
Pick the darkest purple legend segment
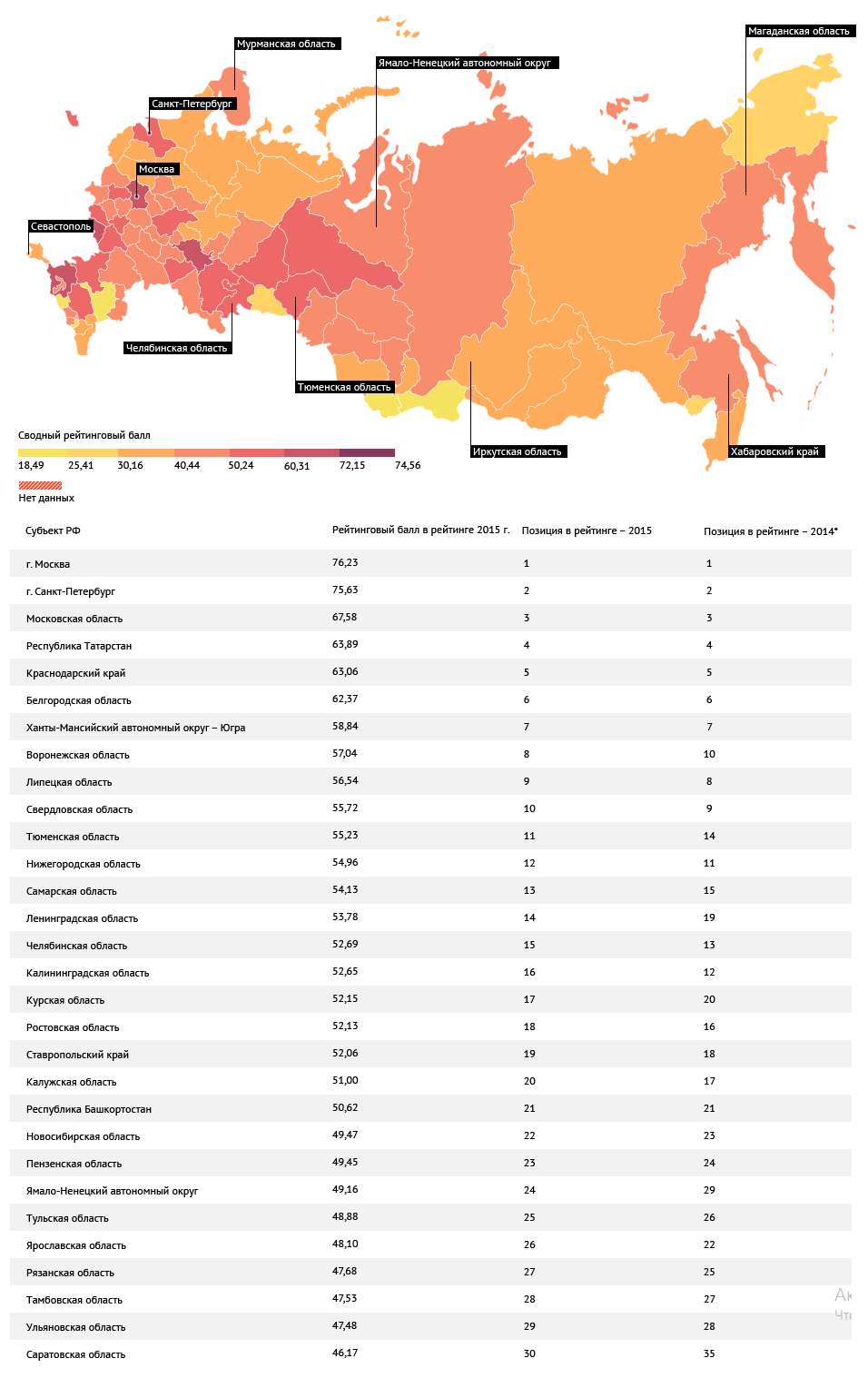pyautogui.click(x=367, y=452)
